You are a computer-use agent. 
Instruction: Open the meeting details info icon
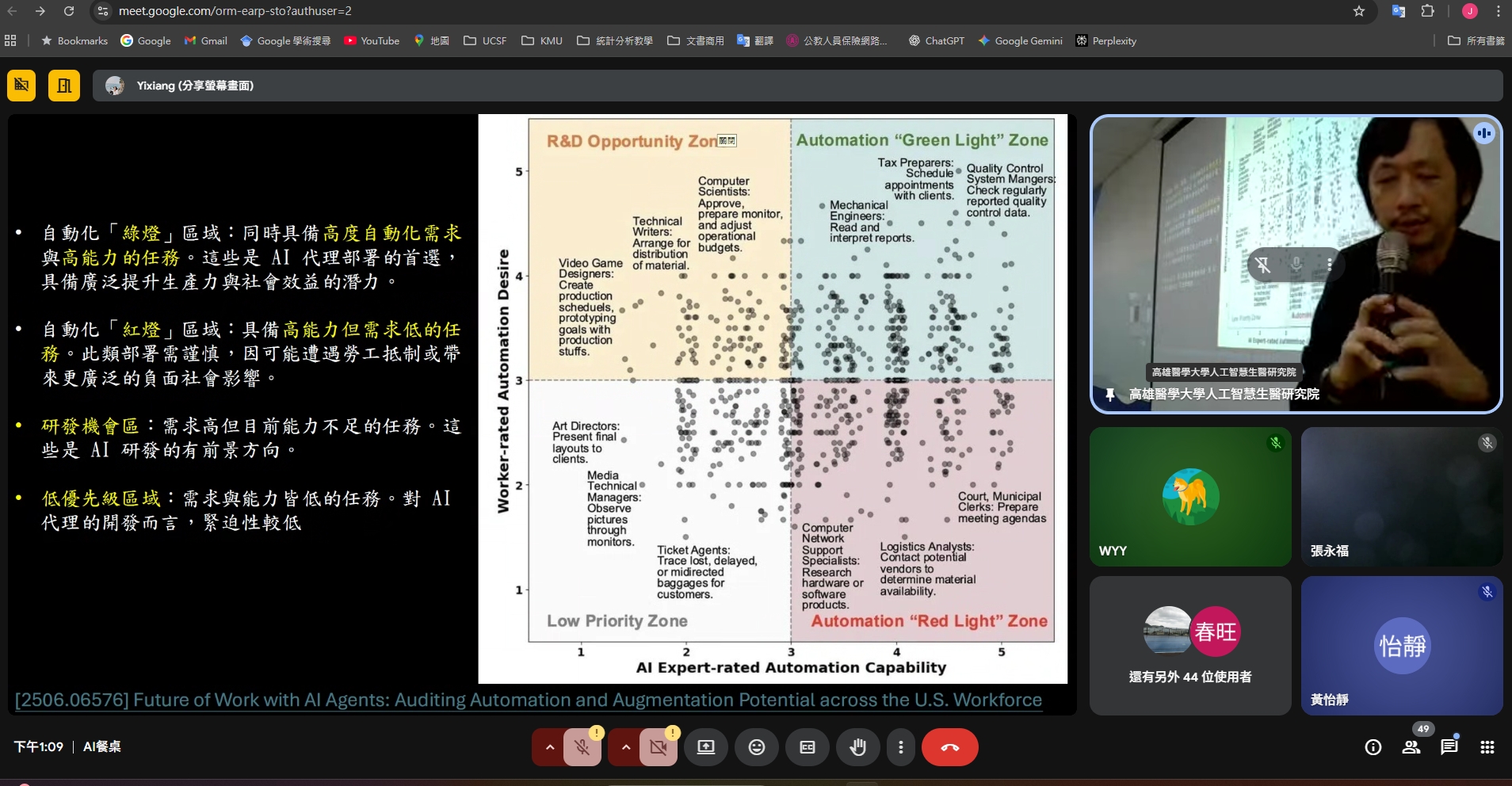point(1373,746)
